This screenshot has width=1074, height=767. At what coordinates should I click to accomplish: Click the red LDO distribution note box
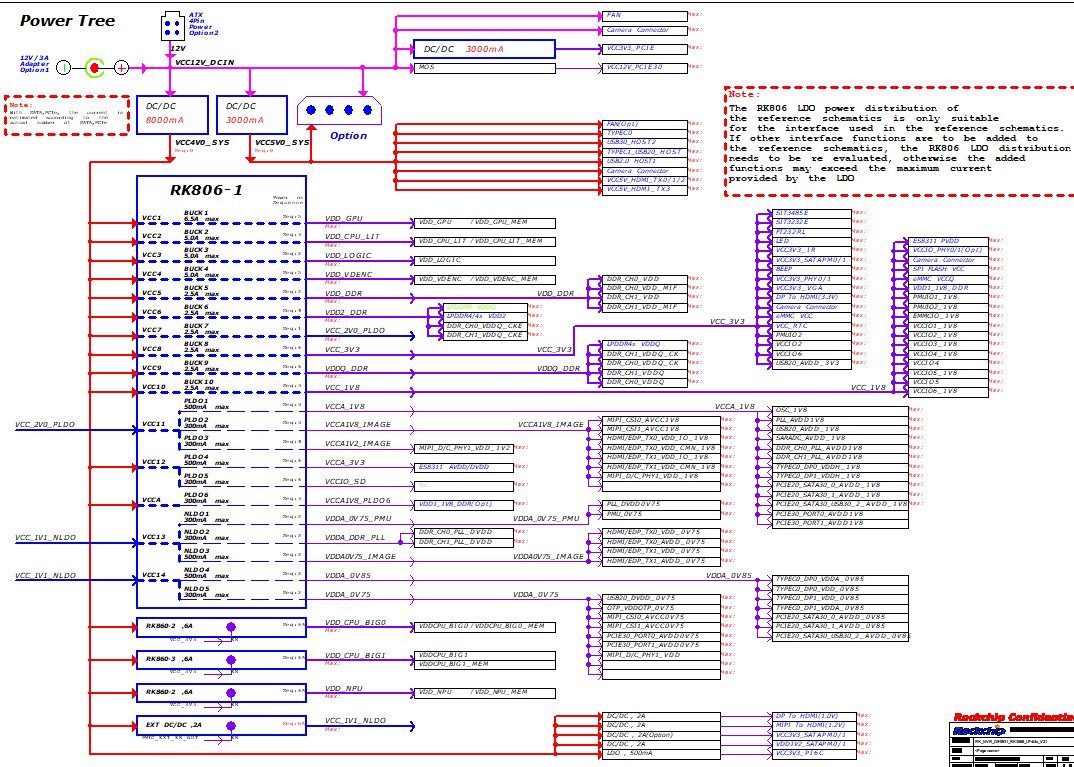896,137
